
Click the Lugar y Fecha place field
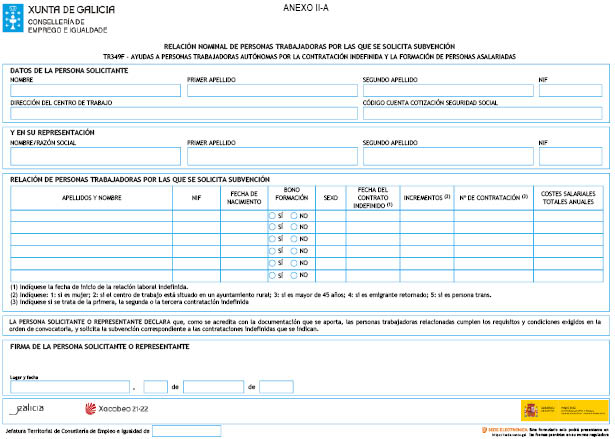click(x=70, y=387)
